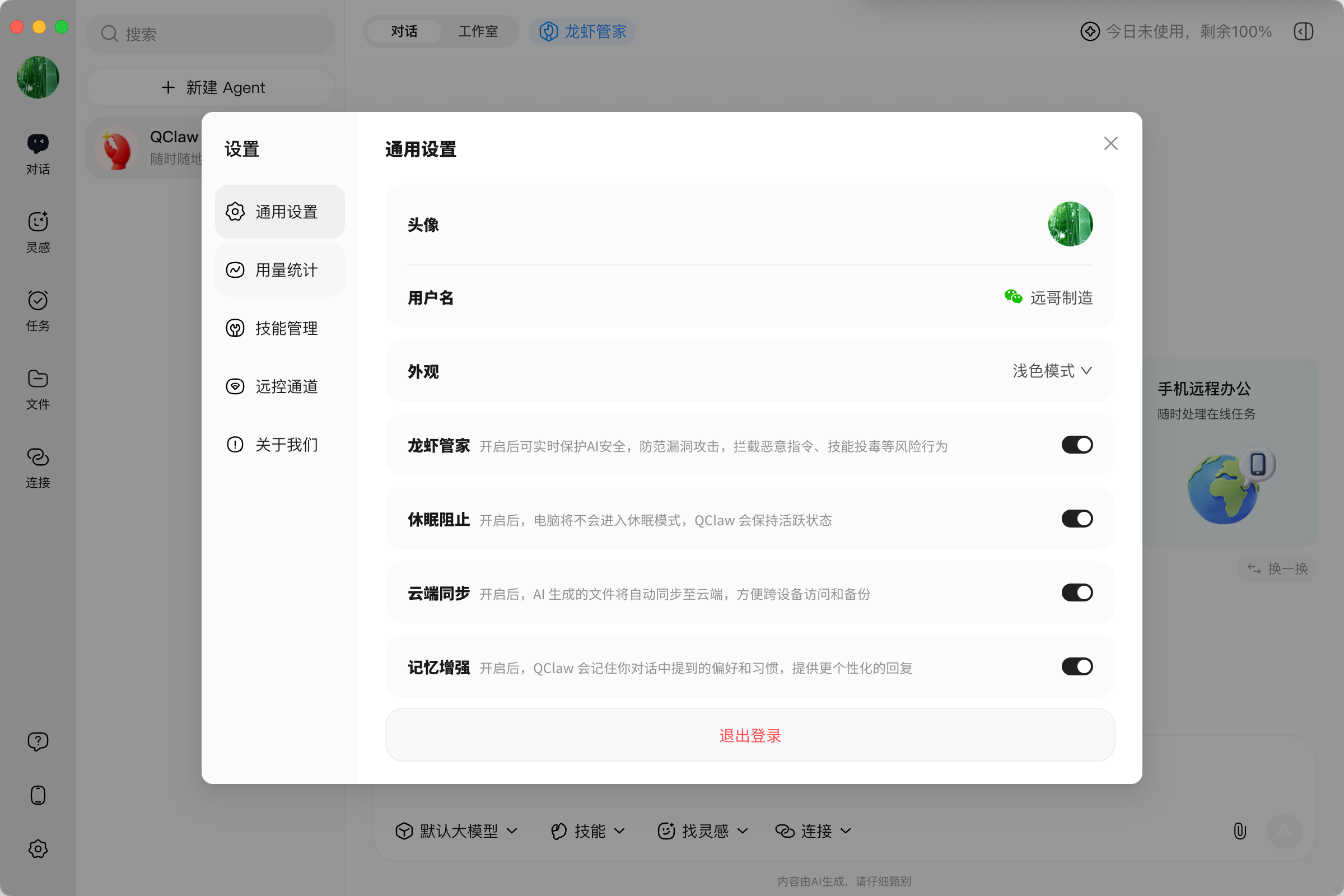
Task: Click the mobile phone icon in sidebar
Action: pos(38,795)
